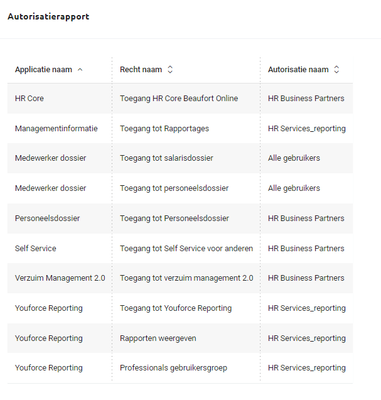Select the Professionals gebruikersgroep right
The width and height of the screenshot is (381, 400).
(173, 368)
